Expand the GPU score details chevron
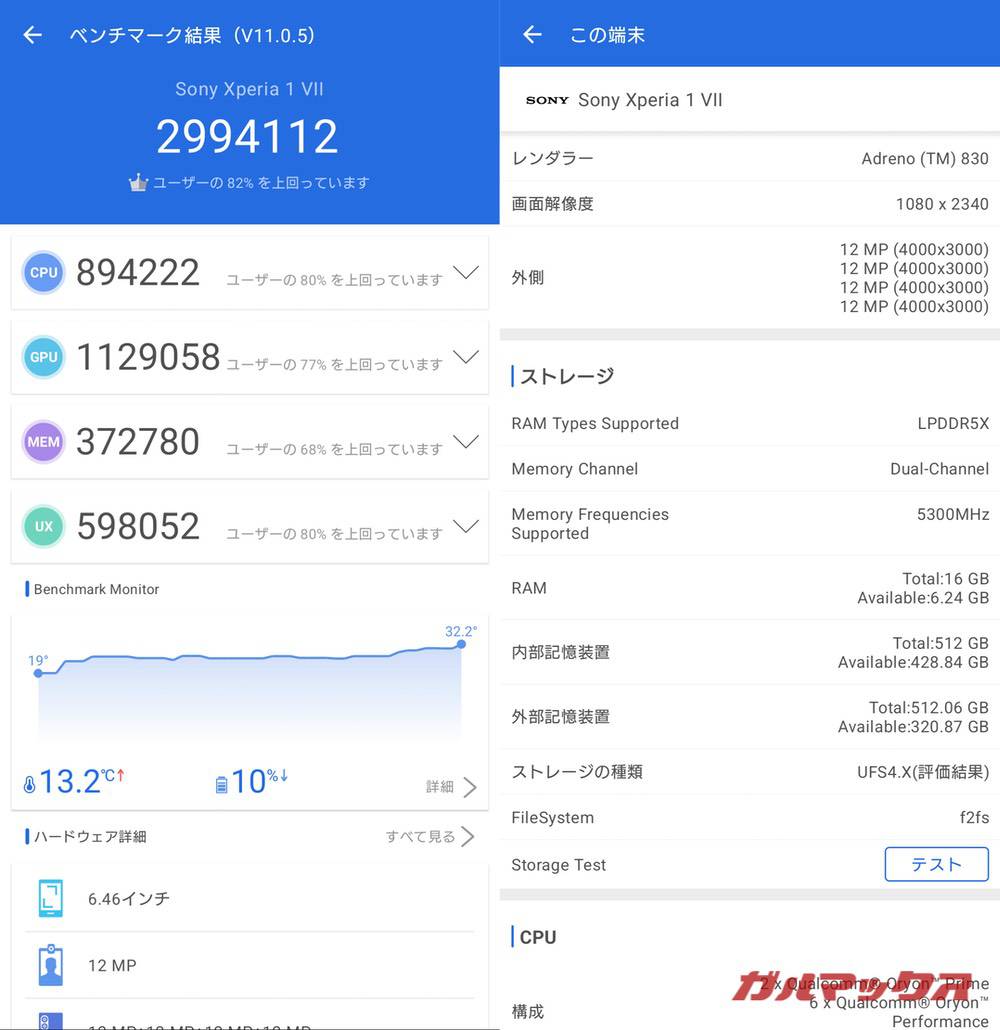This screenshot has width=1000, height=1030. 466,357
